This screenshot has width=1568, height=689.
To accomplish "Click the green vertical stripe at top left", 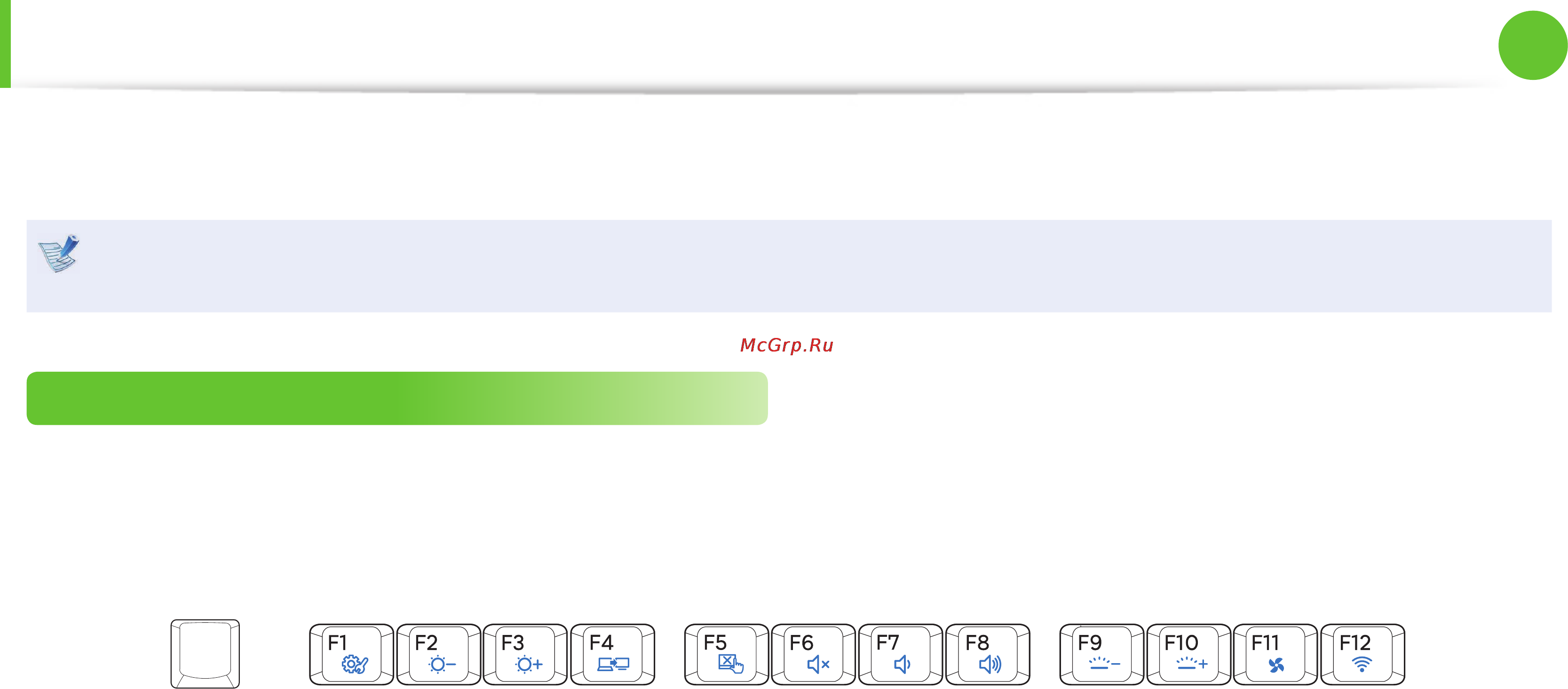I will 6,44.
